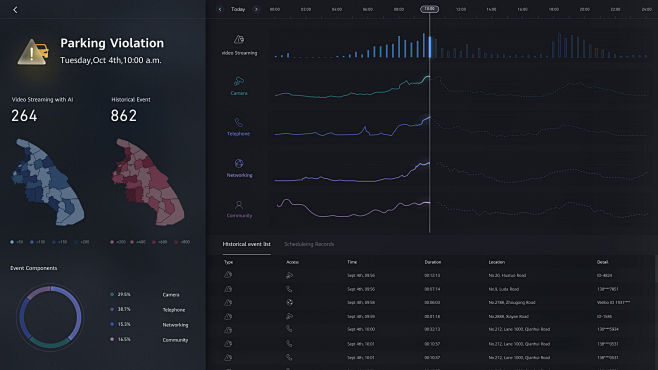
Task: Click the blue Networking legend dot at 15.5%
Action: coord(112,324)
